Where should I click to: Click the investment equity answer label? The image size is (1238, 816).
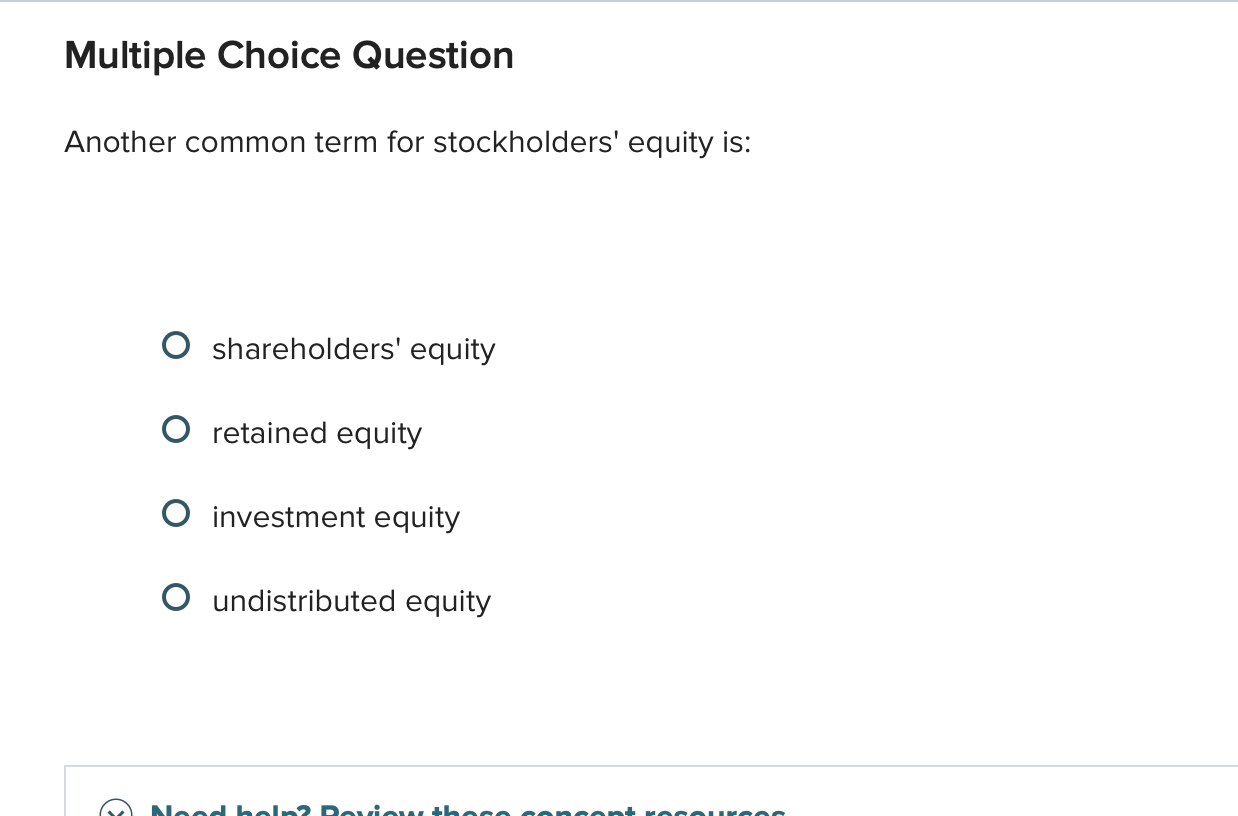336,516
